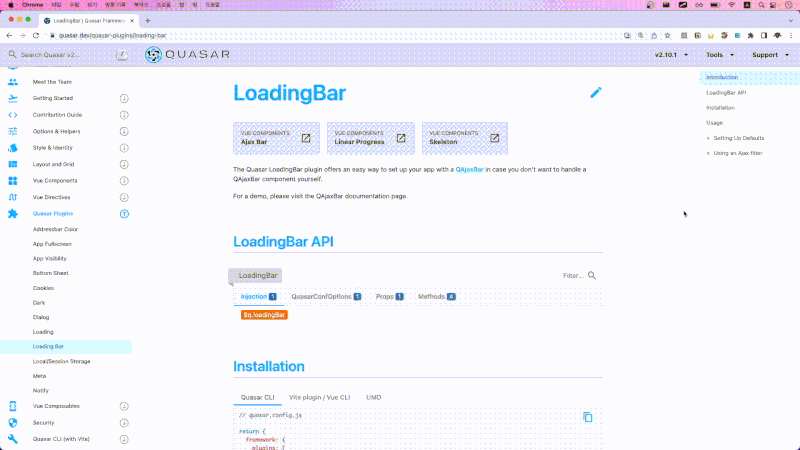The width and height of the screenshot is (800, 450).
Task: Expand Security section arrow
Action: [x=124, y=422]
